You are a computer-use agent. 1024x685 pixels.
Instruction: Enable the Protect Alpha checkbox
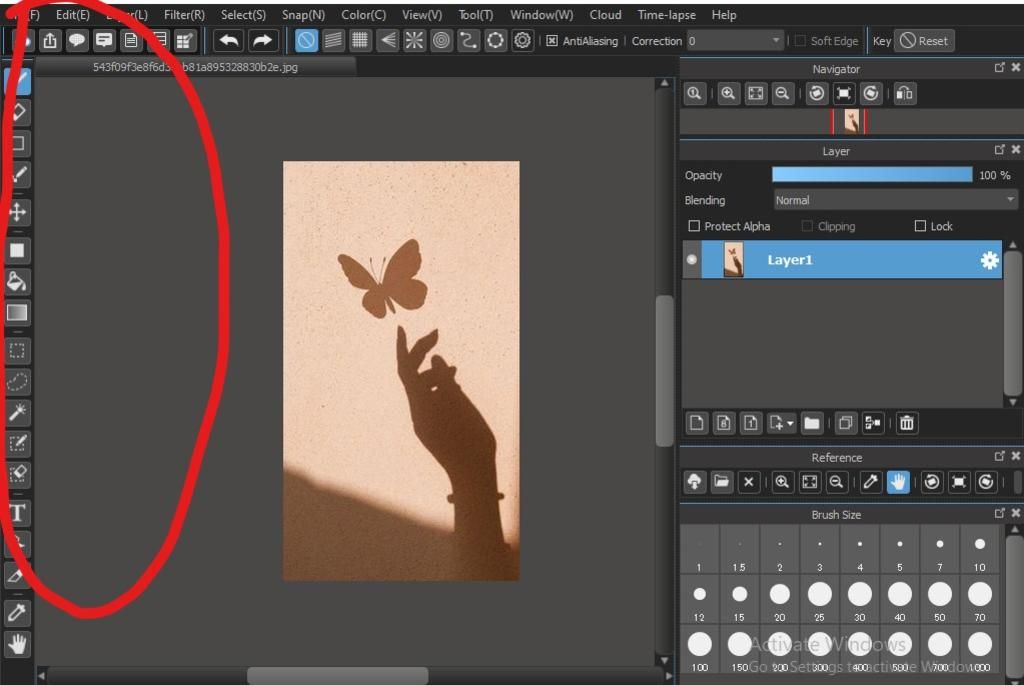pos(694,226)
